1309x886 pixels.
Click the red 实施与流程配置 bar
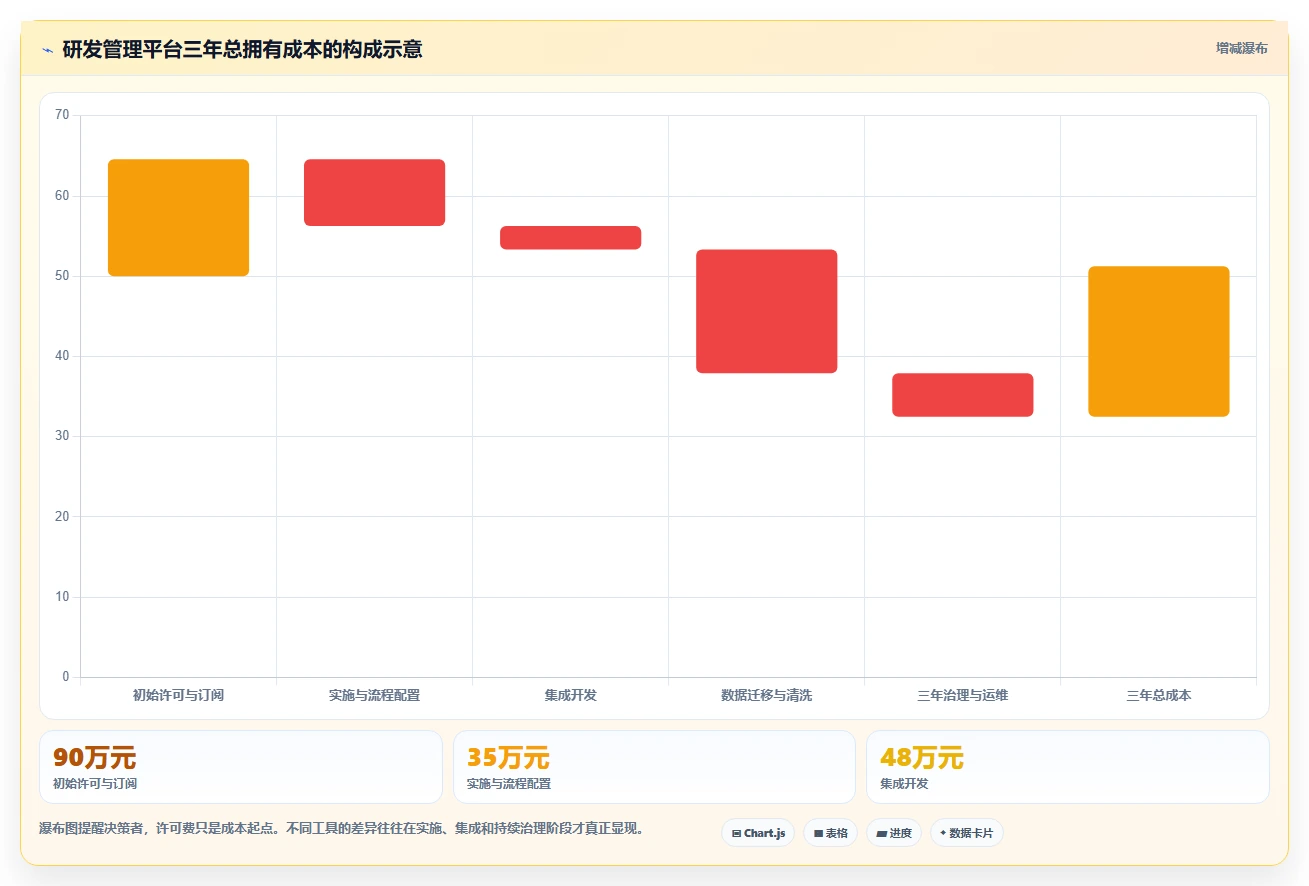[x=374, y=192]
